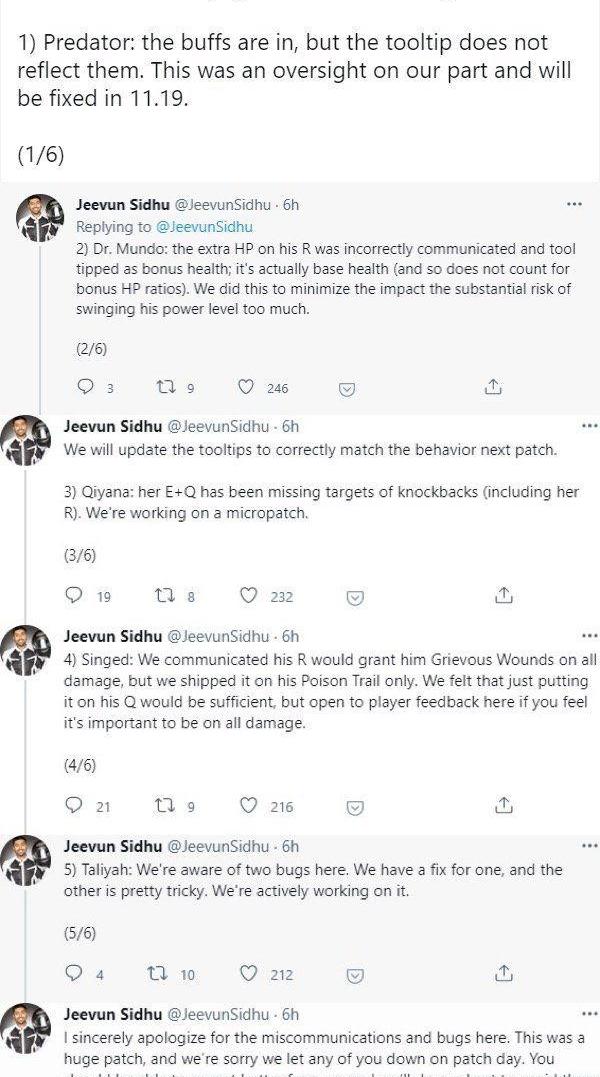Reply to the Dr. Mundo tweet
600x1077 pixels.
coord(85,388)
